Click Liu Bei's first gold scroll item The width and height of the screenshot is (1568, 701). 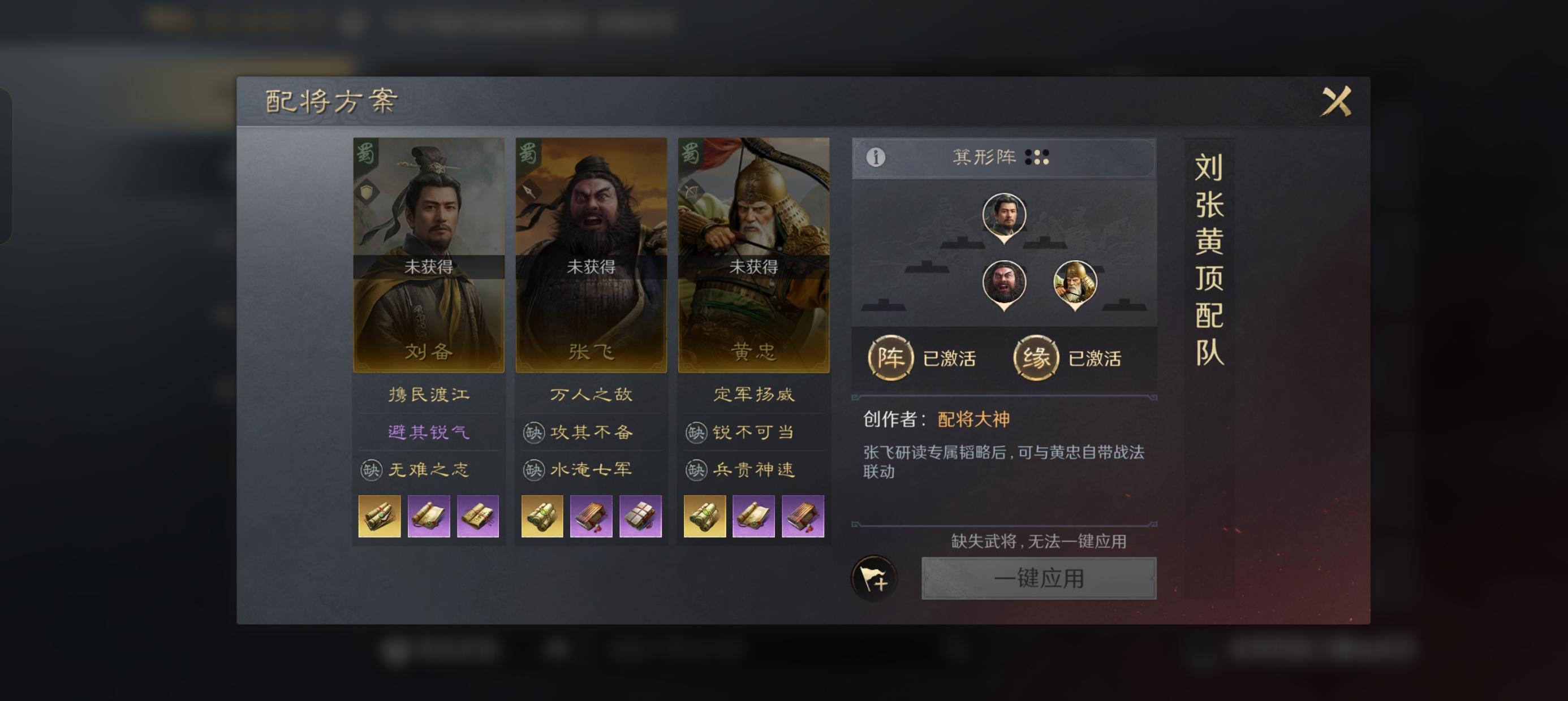click(379, 516)
